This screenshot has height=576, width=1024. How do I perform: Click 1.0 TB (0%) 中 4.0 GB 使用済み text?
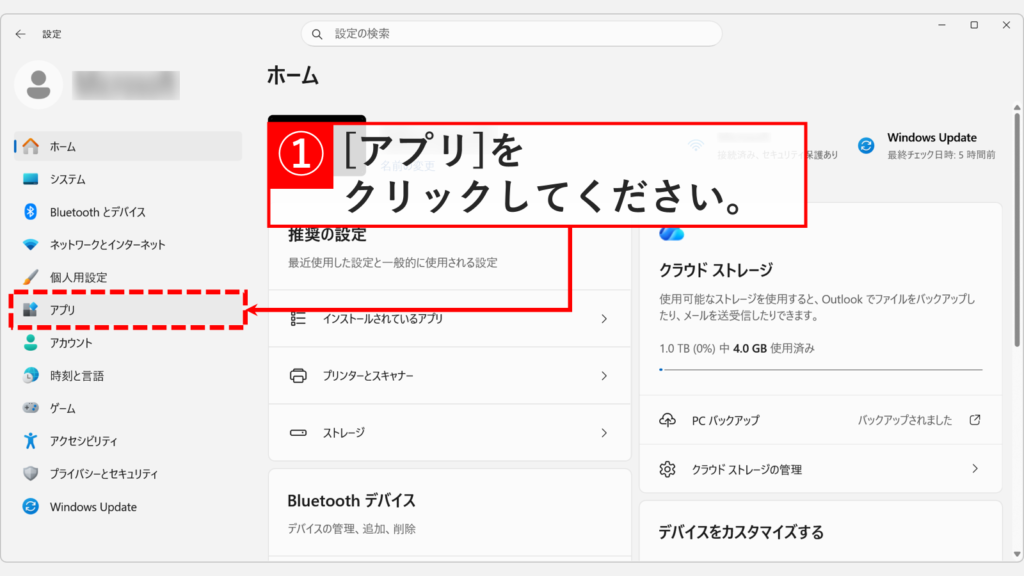pos(737,349)
